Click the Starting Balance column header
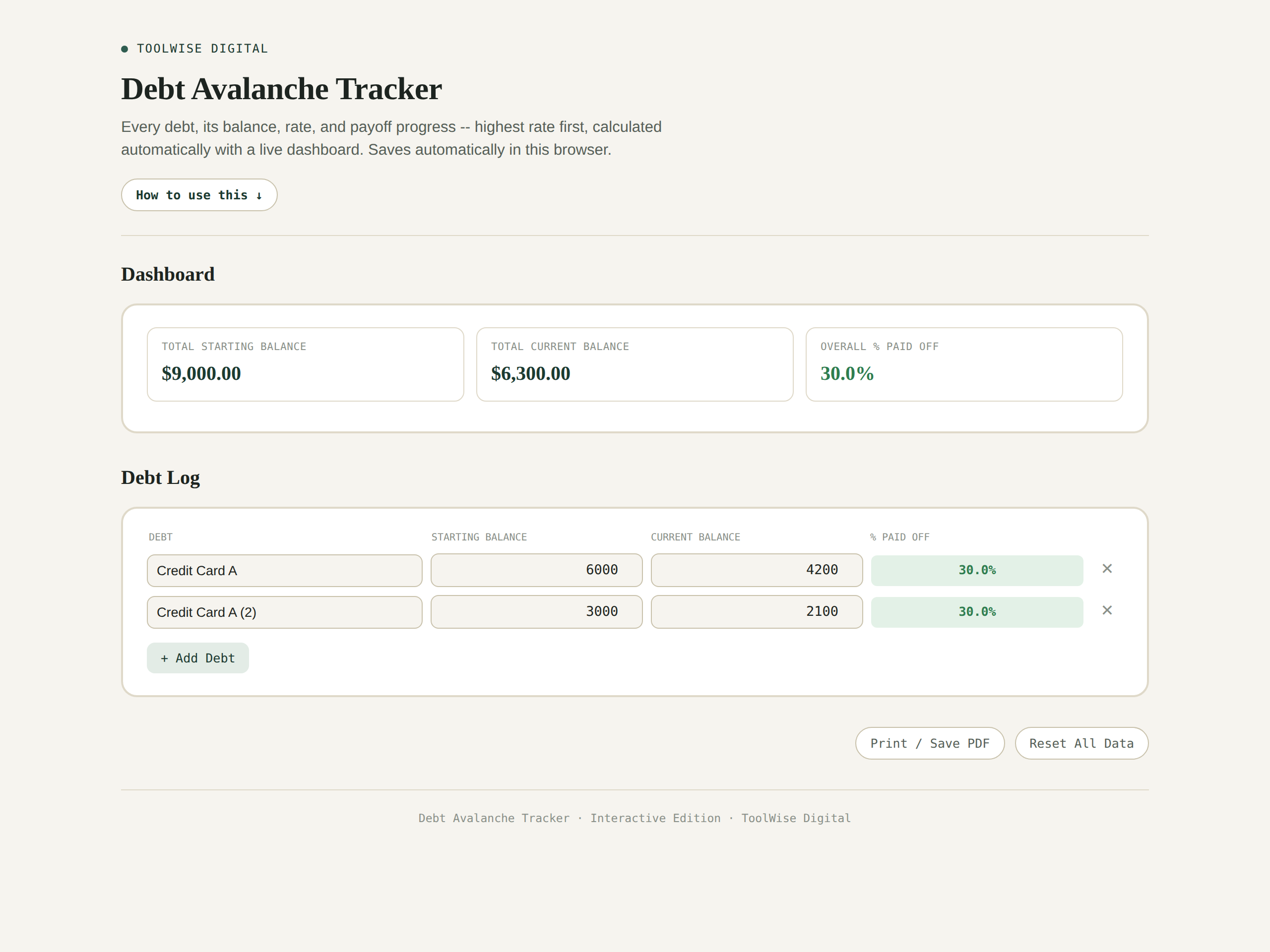Image resolution: width=1270 pixels, height=952 pixels. pos(479,537)
